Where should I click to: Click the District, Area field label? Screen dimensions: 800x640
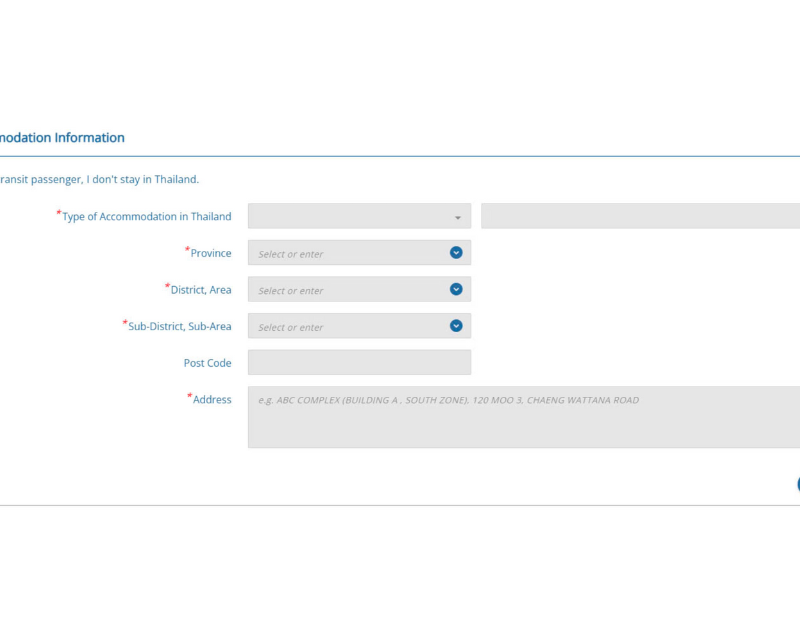200,290
